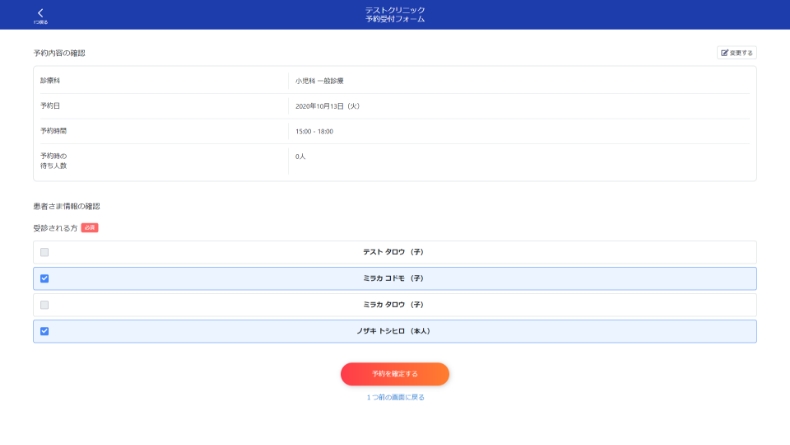Check the ミラカ タロウ (子) checkbox
The height and width of the screenshot is (445, 790).
(44, 305)
